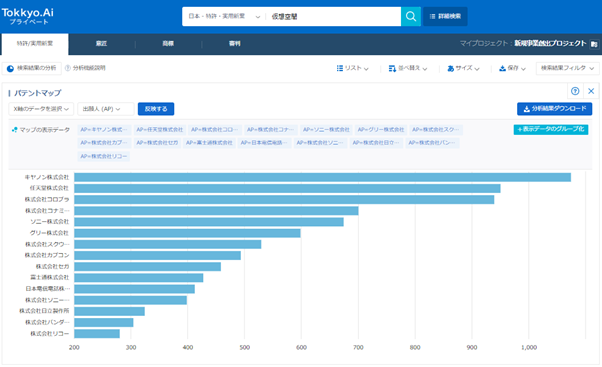Open 分析機能説明 help link
Viewport: 602px width, 367px height.
85,68
